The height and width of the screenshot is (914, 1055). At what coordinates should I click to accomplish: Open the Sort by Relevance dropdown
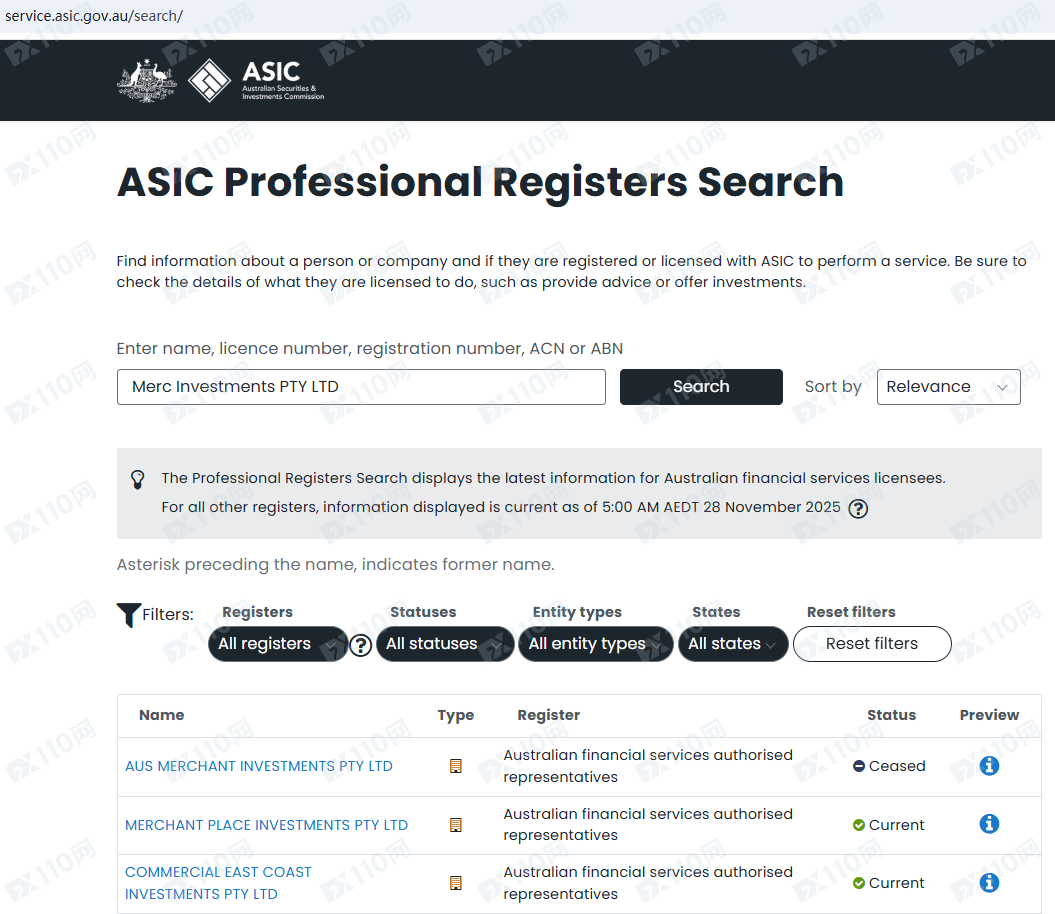947,387
